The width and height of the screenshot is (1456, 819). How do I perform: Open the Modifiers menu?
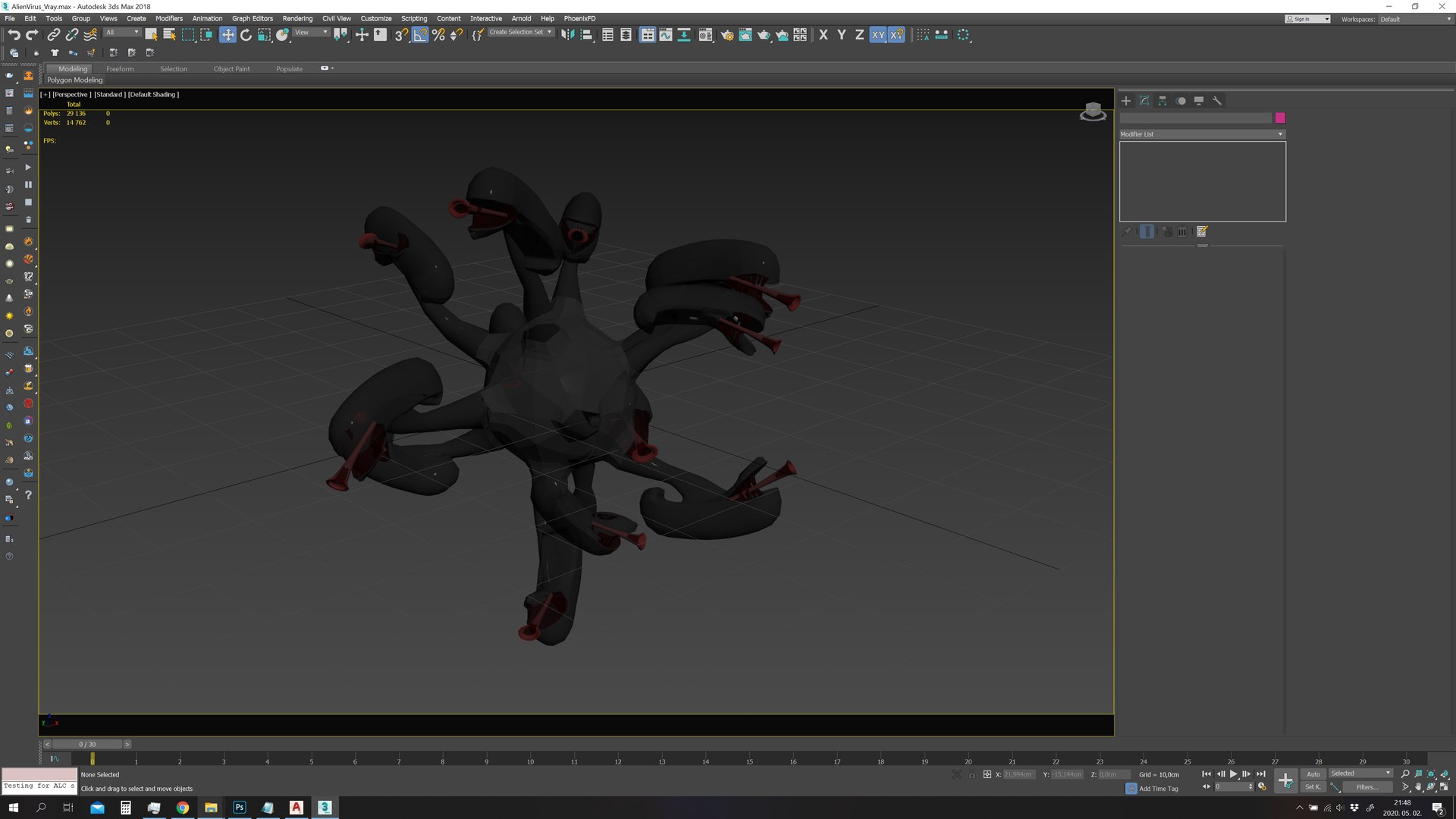[x=169, y=18]
